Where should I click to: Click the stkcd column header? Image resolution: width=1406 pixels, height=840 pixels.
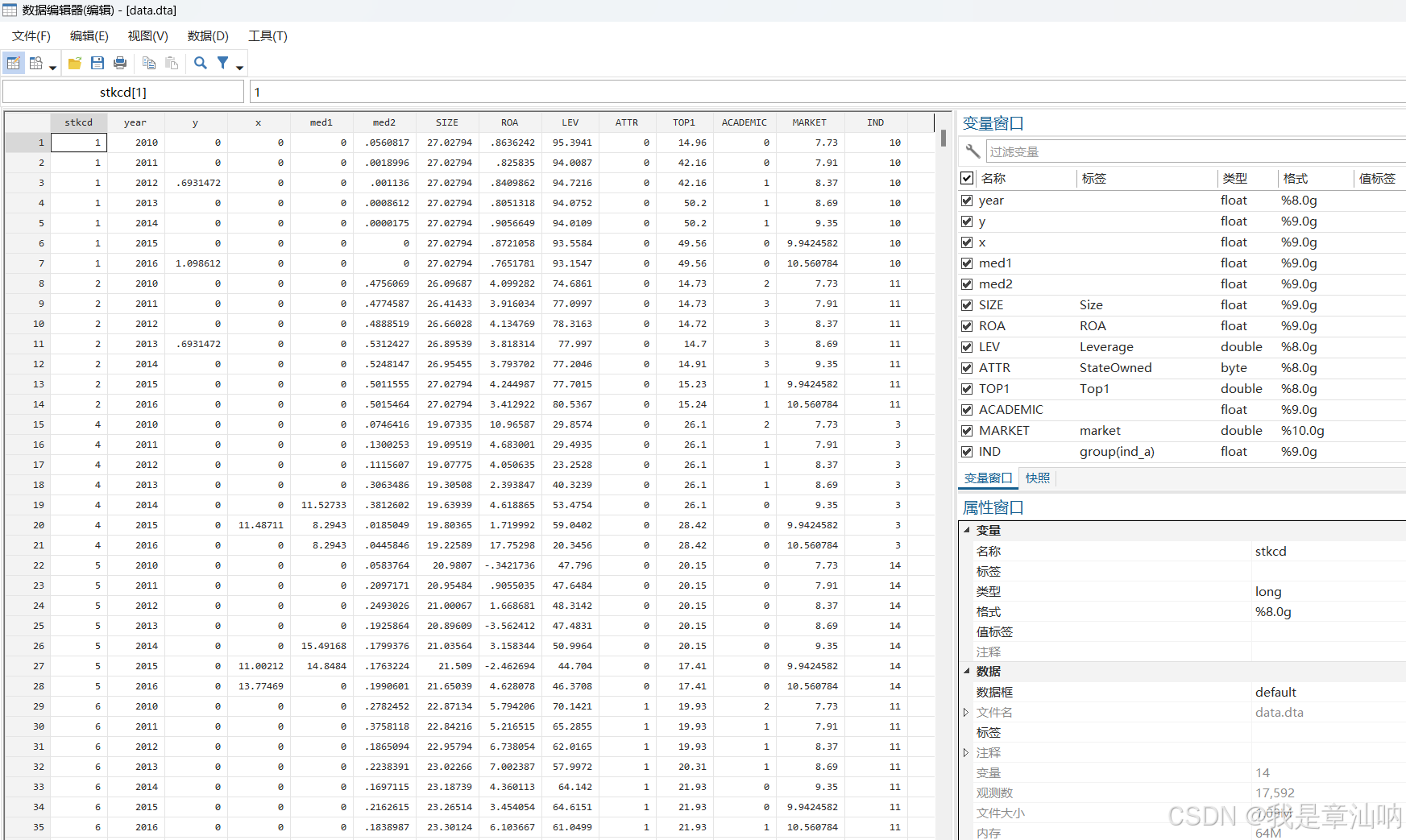click(x=79, y=122)
